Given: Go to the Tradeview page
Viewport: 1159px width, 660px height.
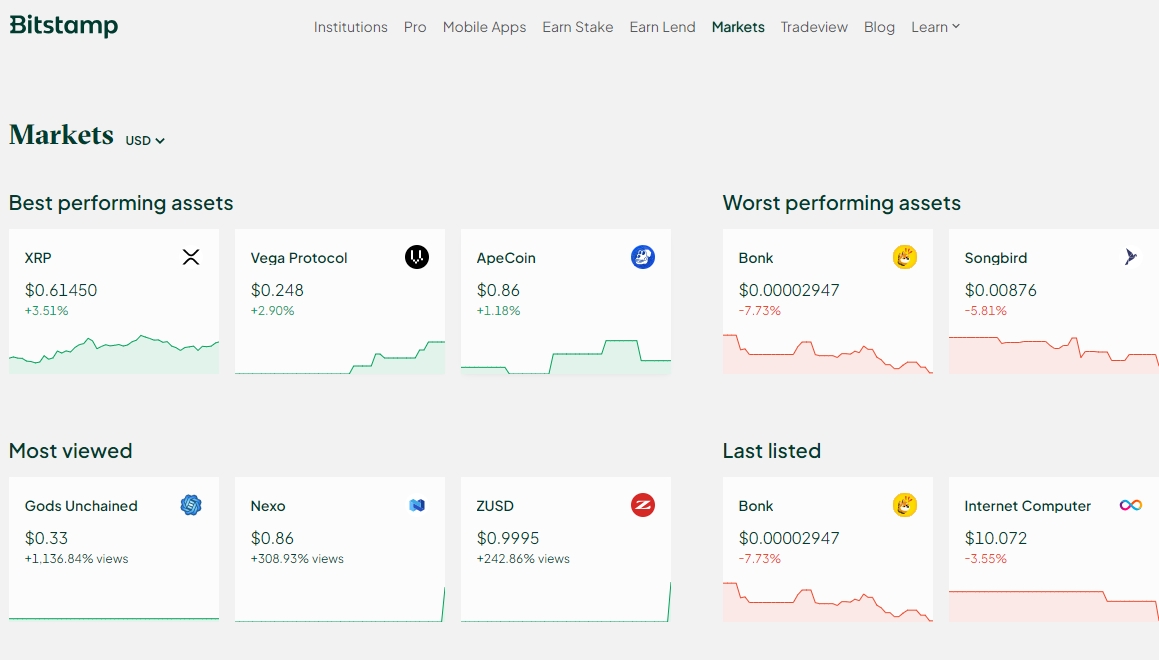Looking at the screenshot, I should point(814,27).
